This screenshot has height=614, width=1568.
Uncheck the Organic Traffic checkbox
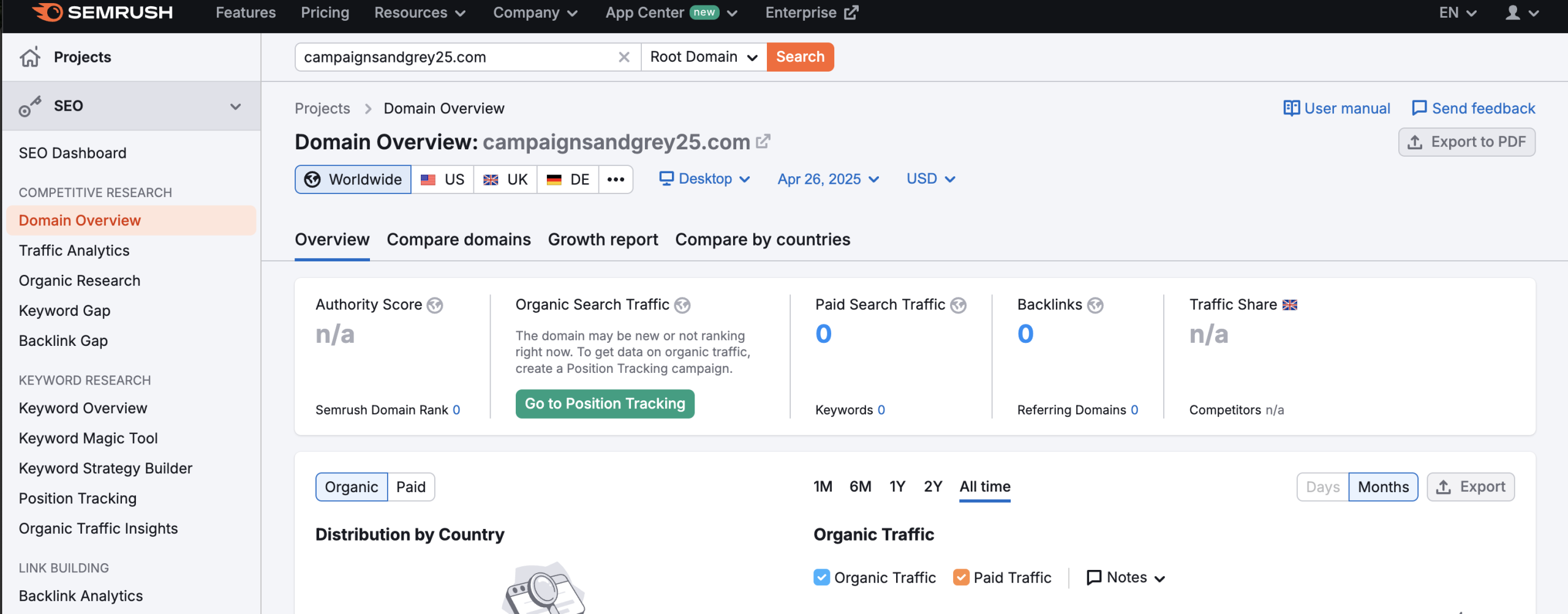(x=821, y=577)
